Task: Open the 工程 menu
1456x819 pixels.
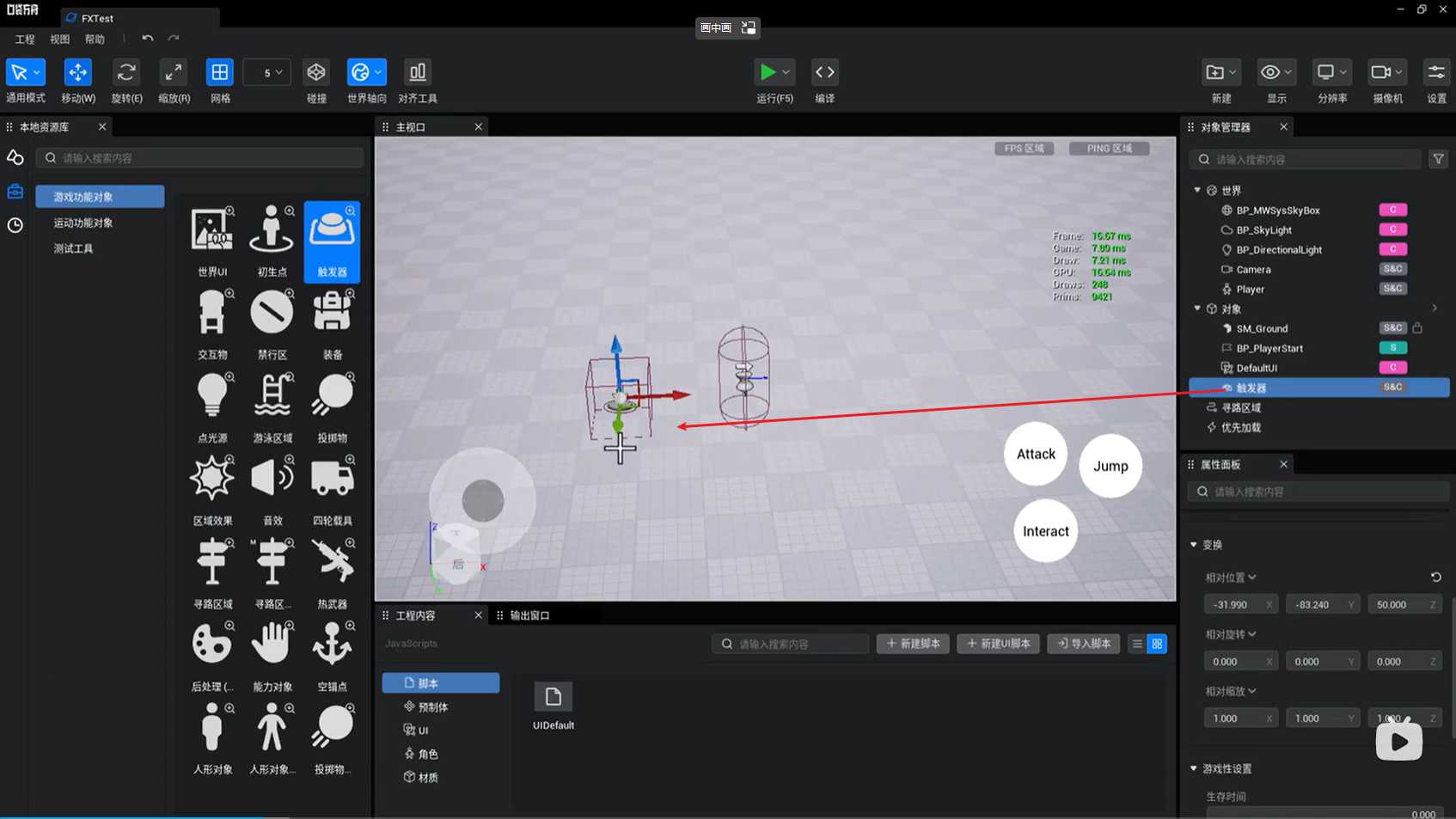Action: coord(25,40)
